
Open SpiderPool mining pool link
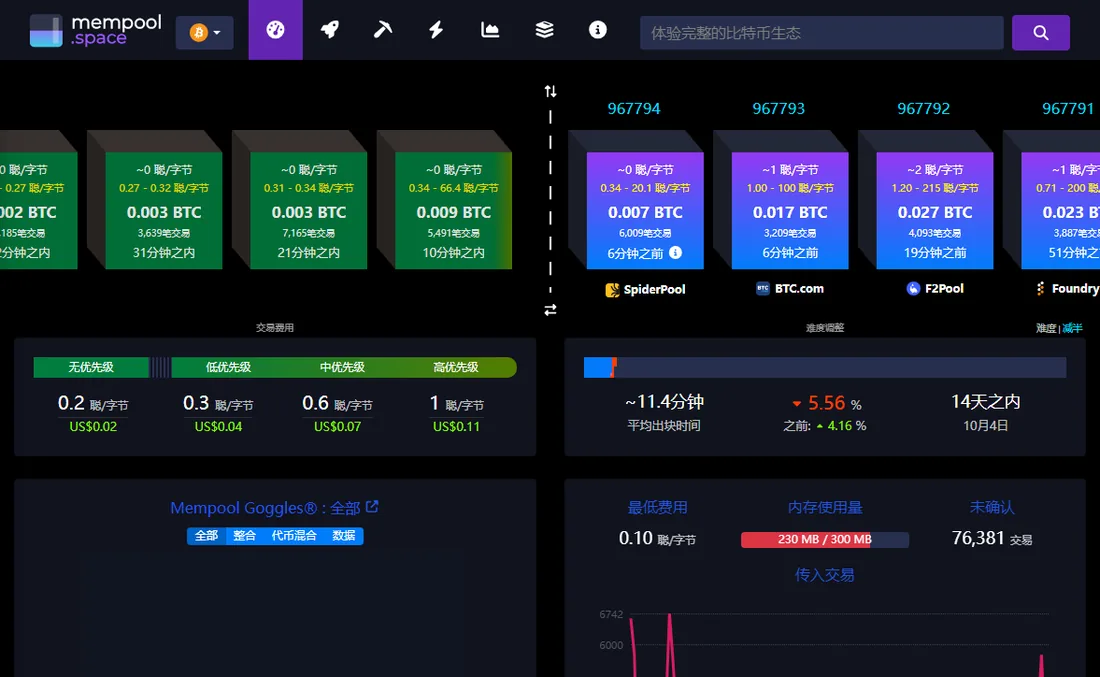coord(645,289)
